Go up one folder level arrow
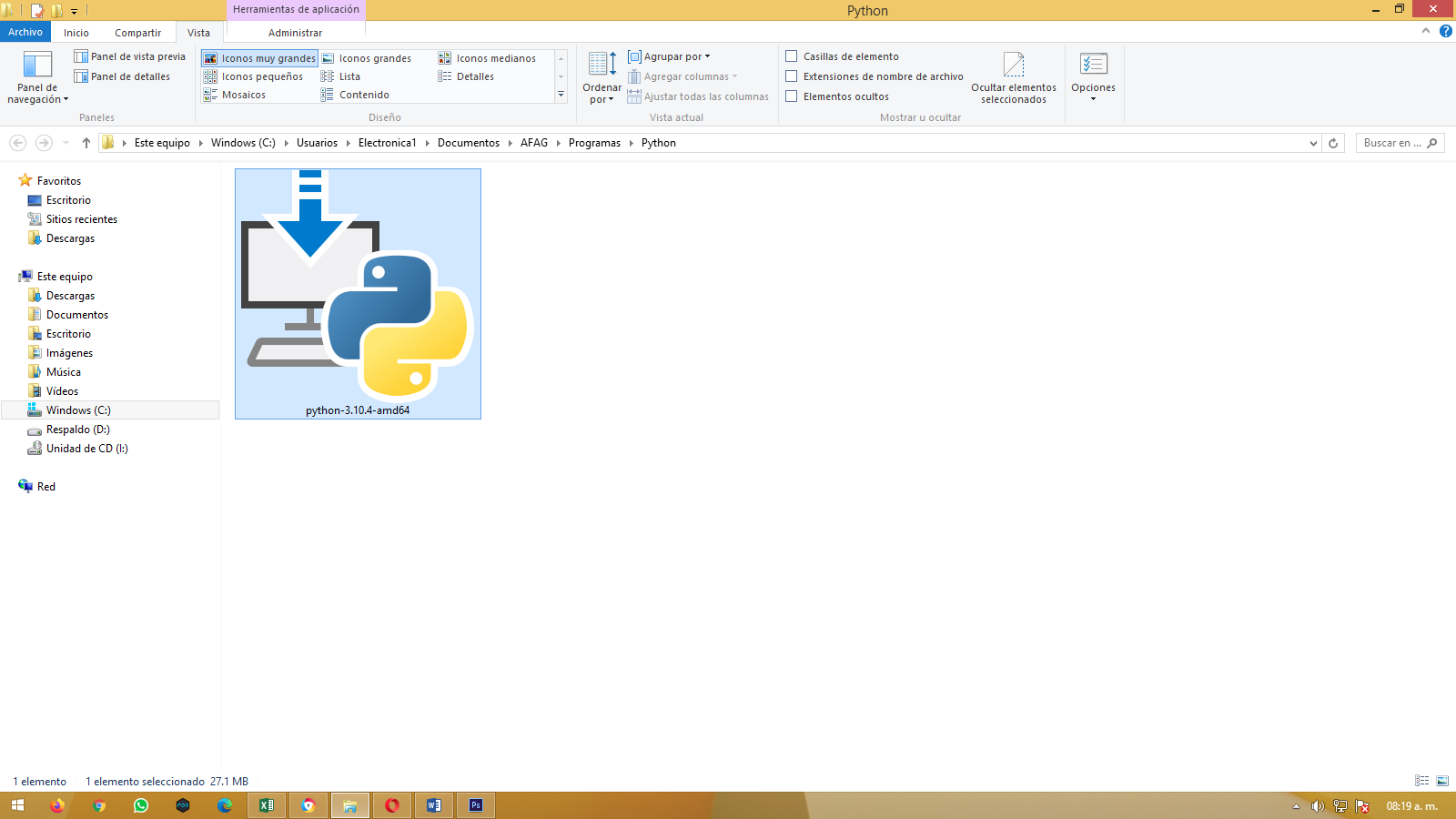 (86, 143)
